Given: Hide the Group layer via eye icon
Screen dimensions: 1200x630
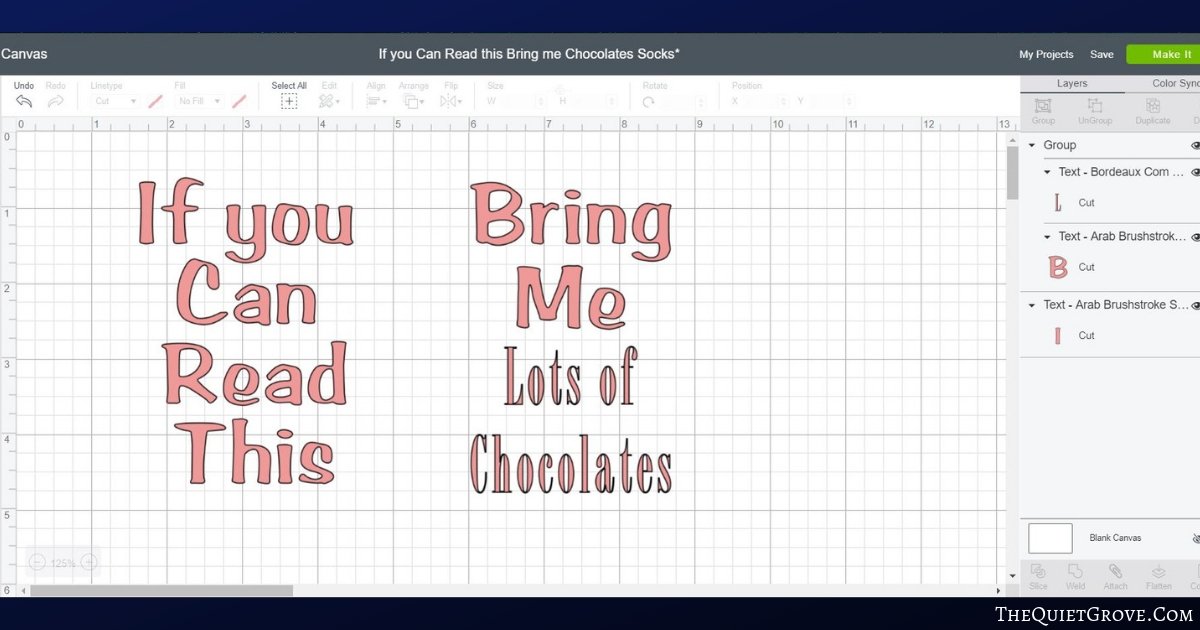Looking at the screenshot, I should (x=1195, y=146).
